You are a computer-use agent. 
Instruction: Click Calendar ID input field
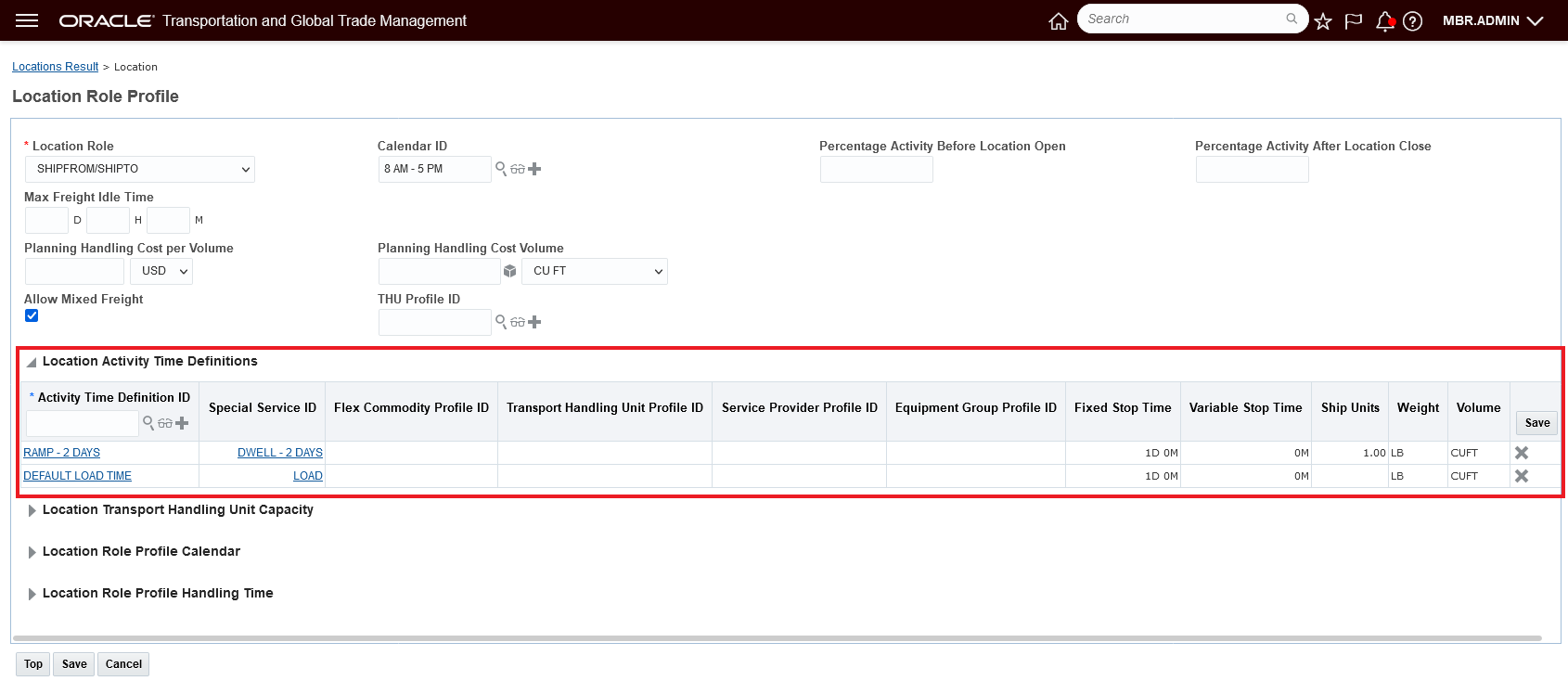coord(434,169)
